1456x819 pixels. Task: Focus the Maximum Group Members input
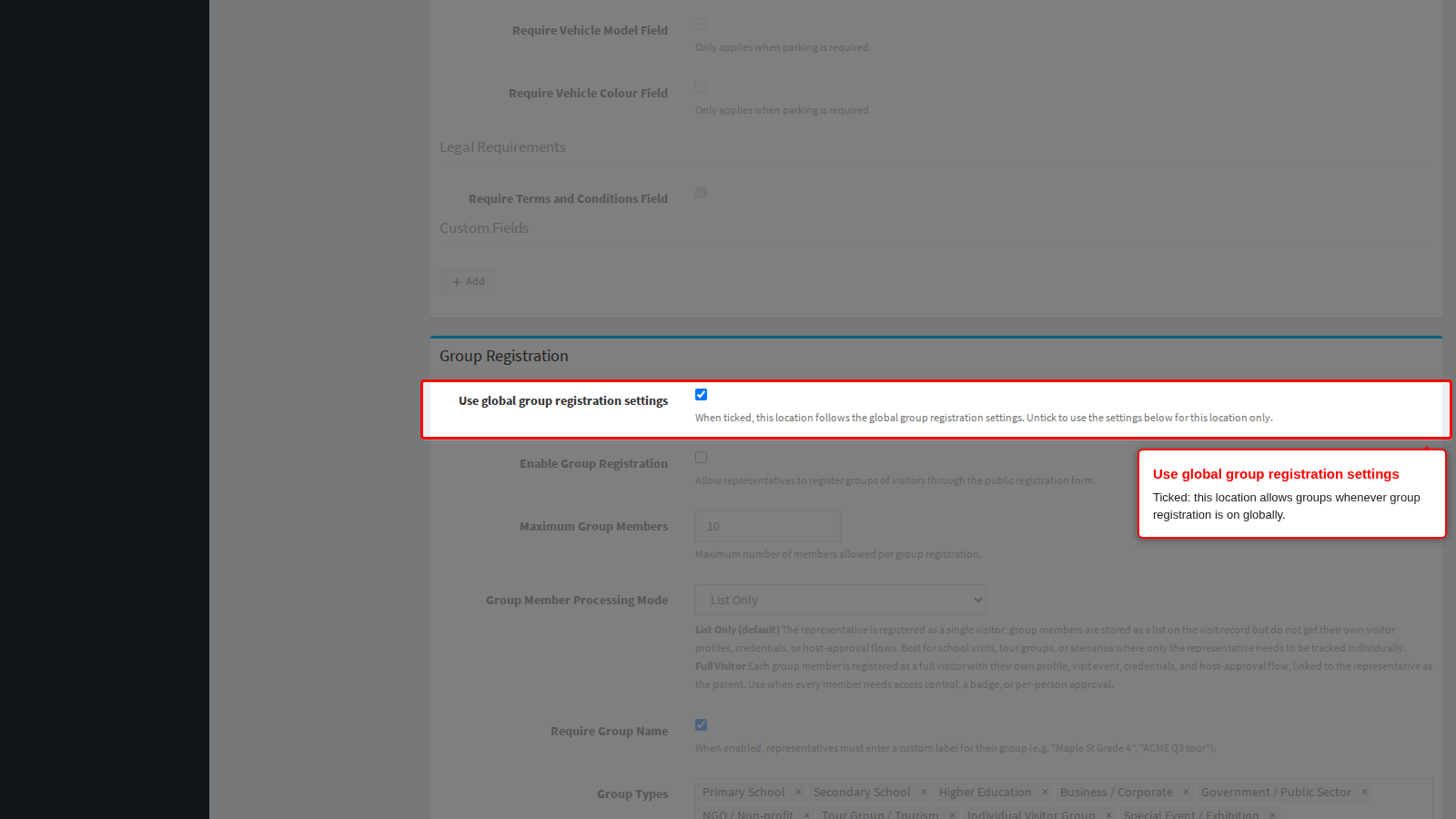[x=768, y=526]
